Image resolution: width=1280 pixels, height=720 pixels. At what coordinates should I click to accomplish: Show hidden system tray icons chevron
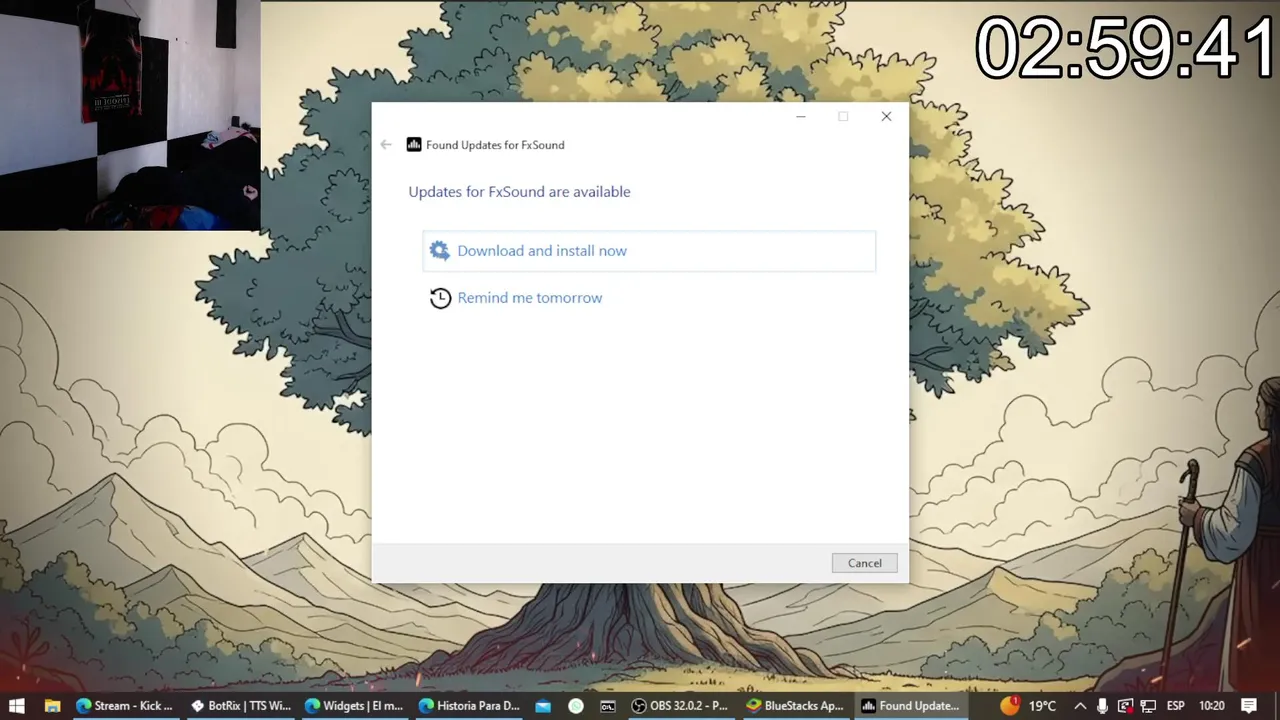[x=1080, y=706]
